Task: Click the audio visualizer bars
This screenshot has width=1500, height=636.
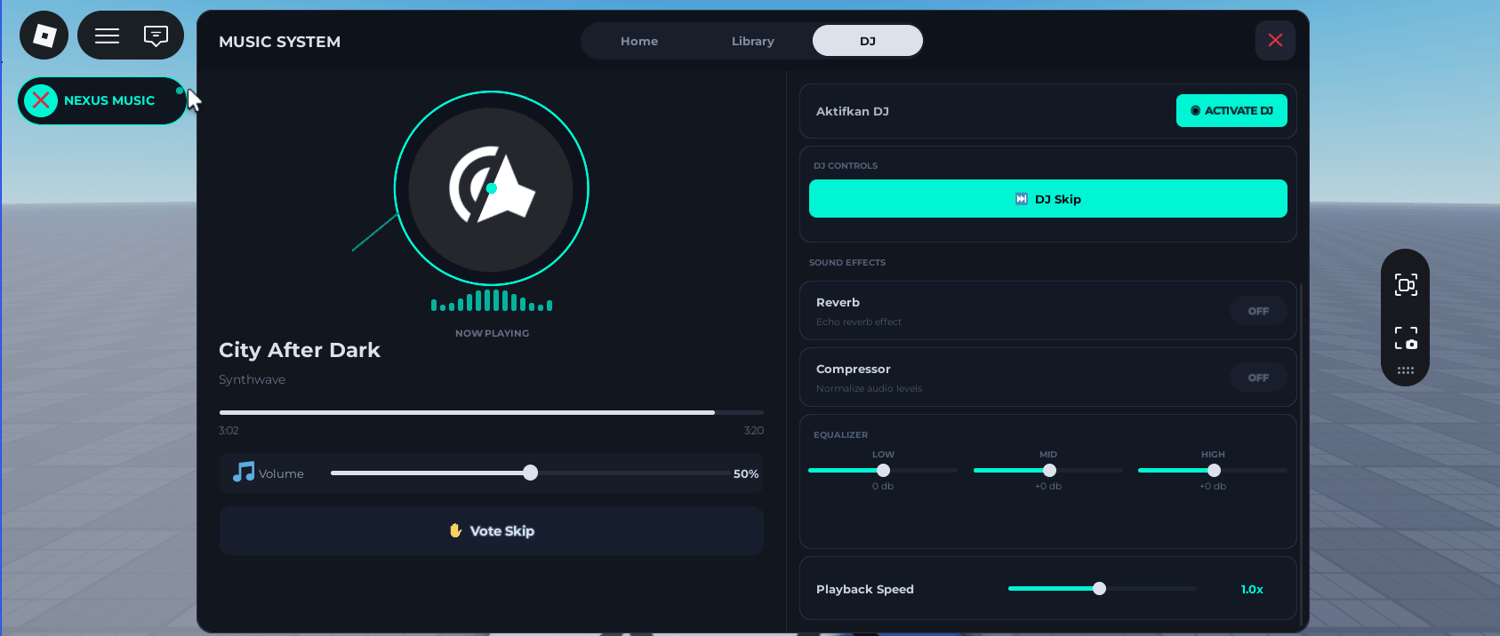Action: click(x=491, y=300)
